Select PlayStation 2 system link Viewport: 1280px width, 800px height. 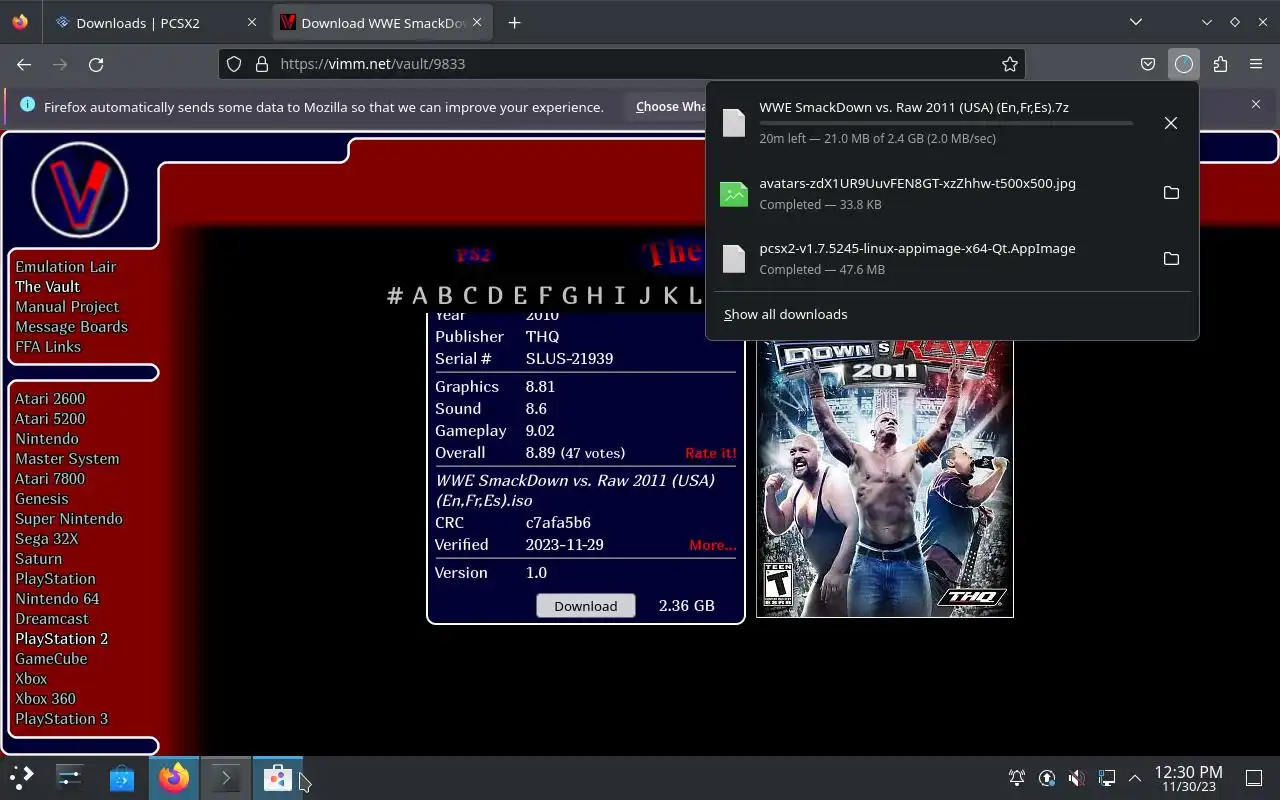(61, 639)
